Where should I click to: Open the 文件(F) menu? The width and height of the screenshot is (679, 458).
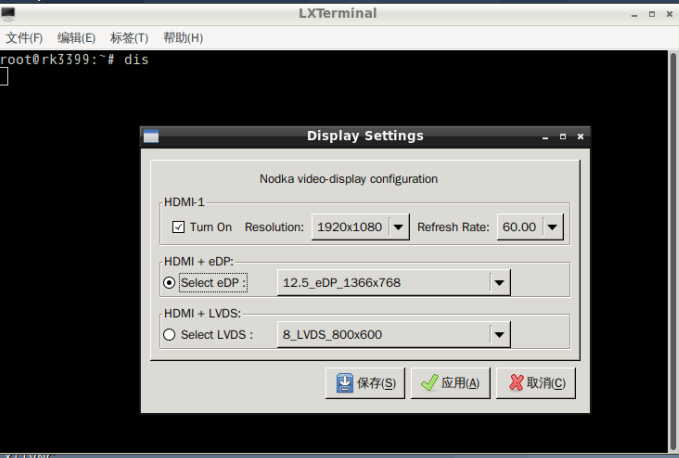[x=24, y=38]
